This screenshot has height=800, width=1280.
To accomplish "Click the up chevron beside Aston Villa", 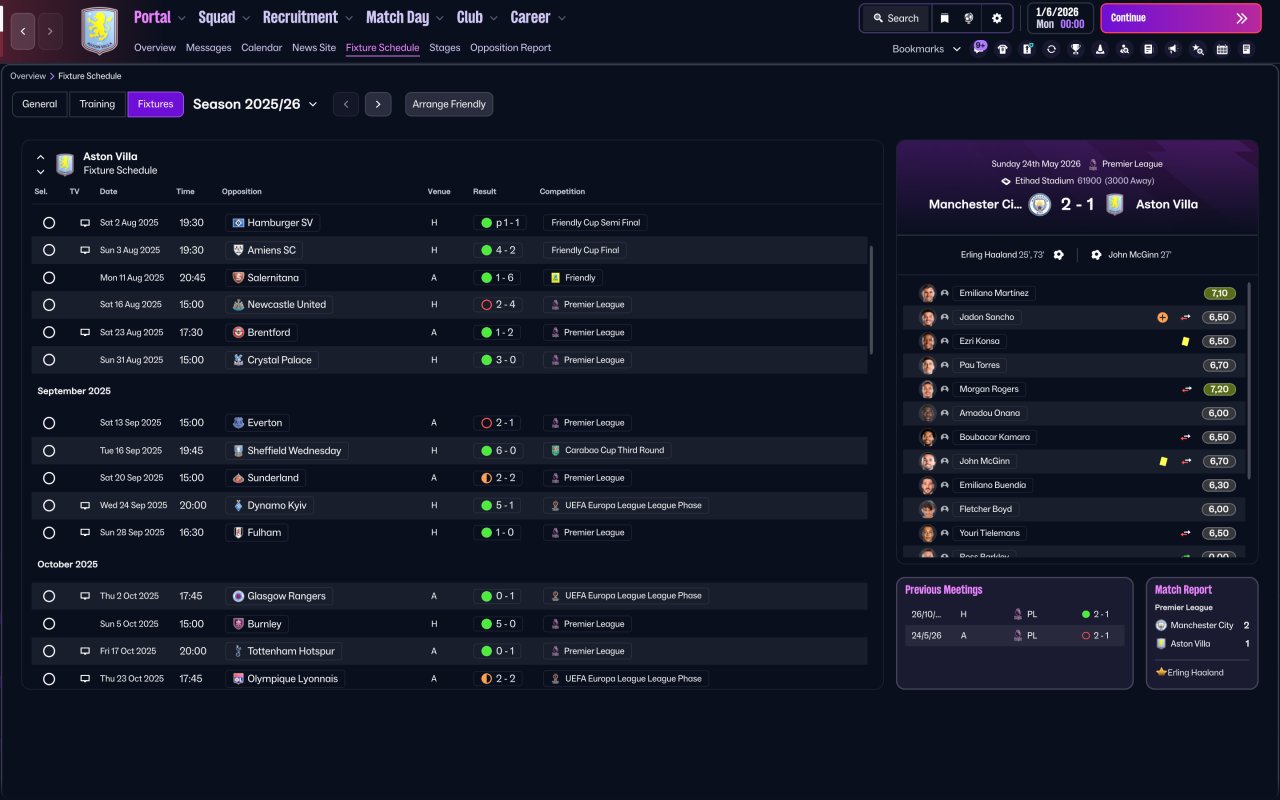I will pyautogui.click(x=41, y=157).
